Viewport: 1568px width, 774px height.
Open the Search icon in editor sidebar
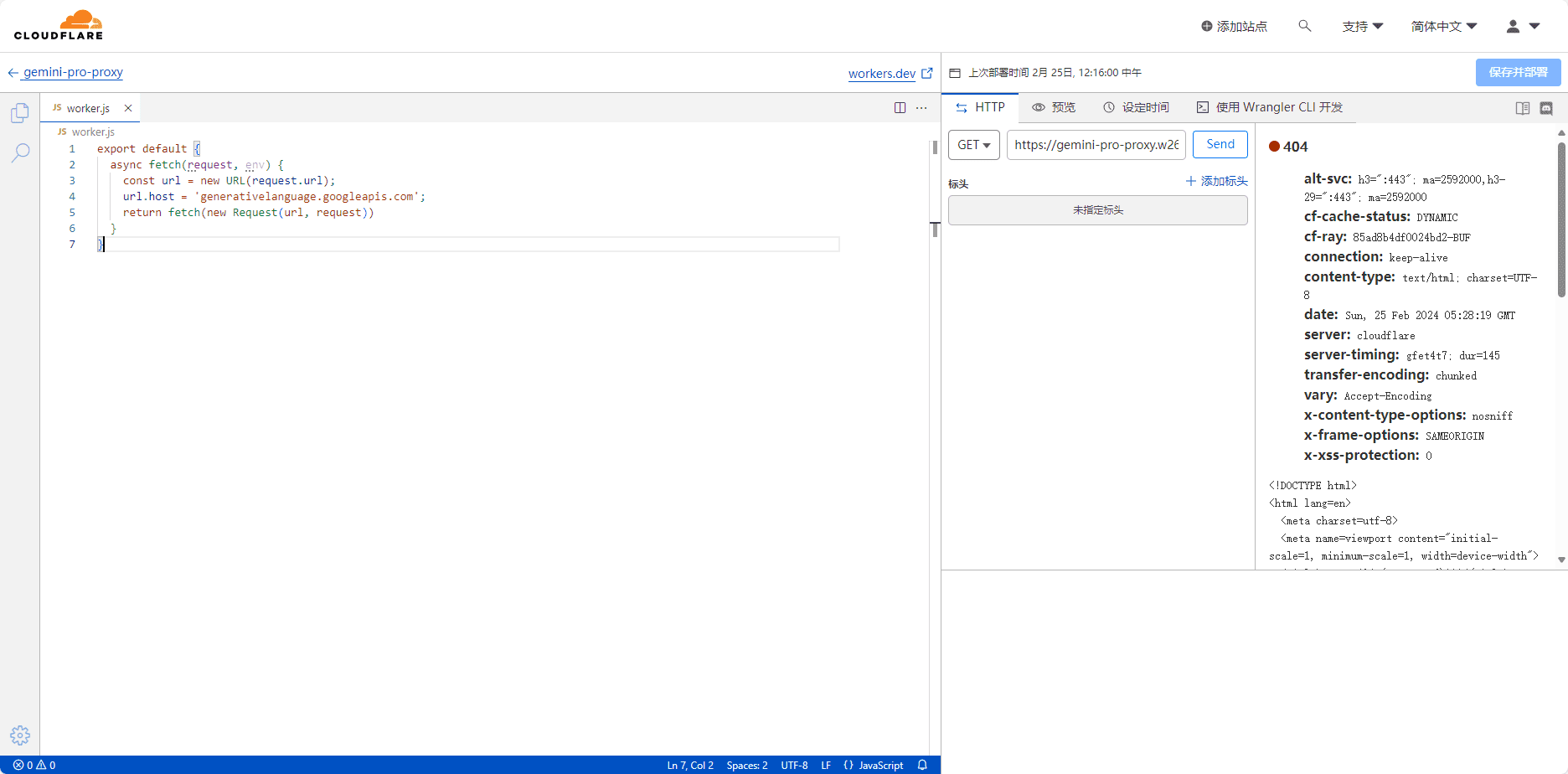click(20, 152)
